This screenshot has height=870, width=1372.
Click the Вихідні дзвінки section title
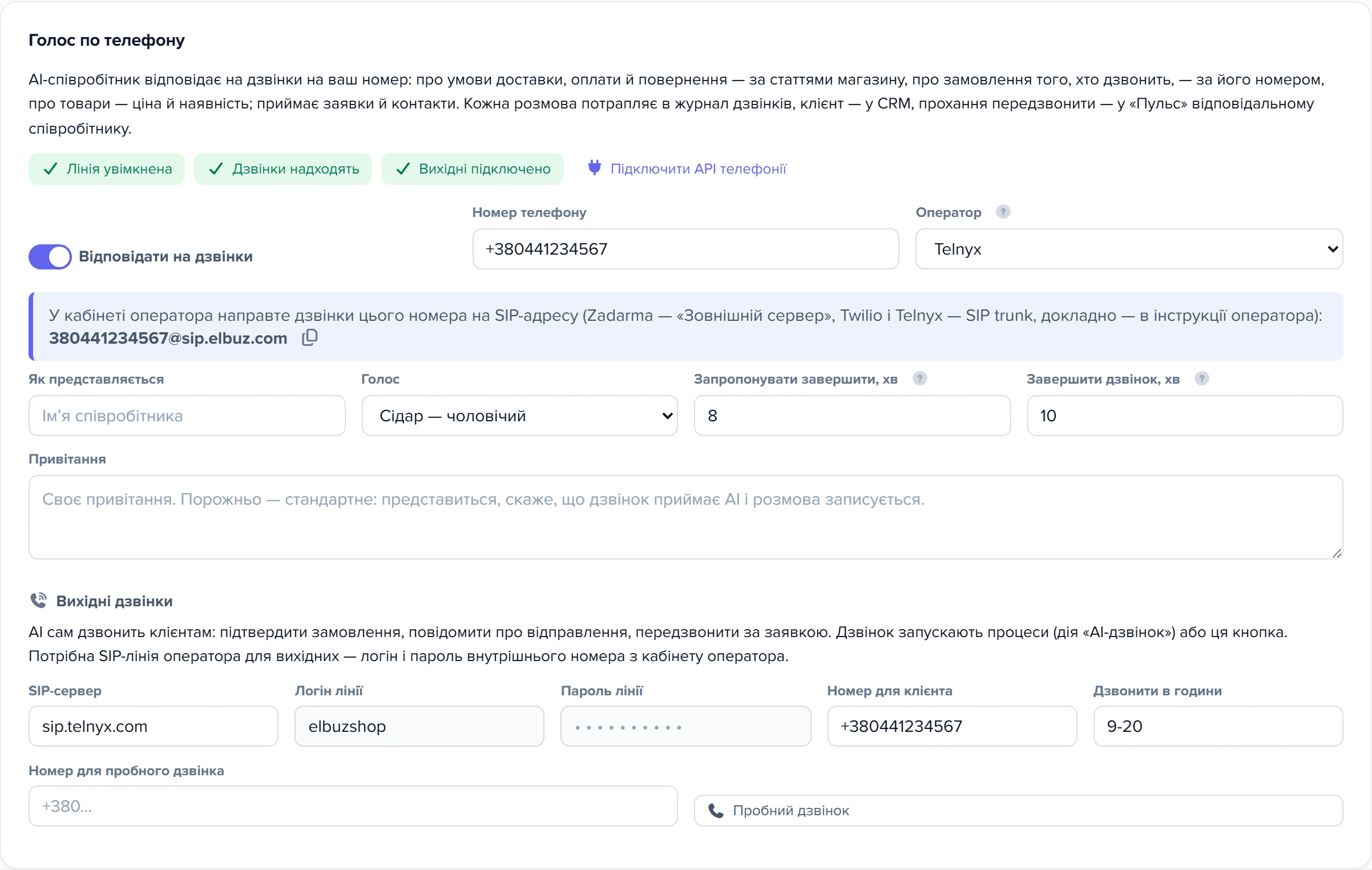[x=114, y=601]
